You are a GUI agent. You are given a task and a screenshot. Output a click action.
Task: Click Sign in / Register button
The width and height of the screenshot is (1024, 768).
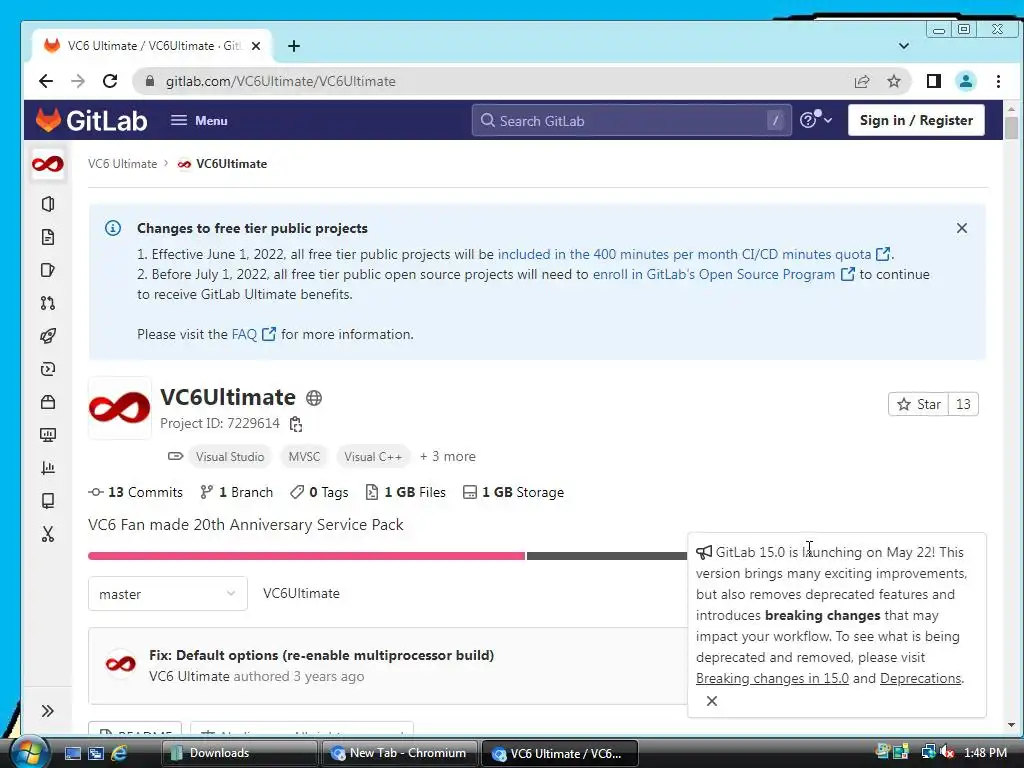pyautogui.click(x=916, y=120)
